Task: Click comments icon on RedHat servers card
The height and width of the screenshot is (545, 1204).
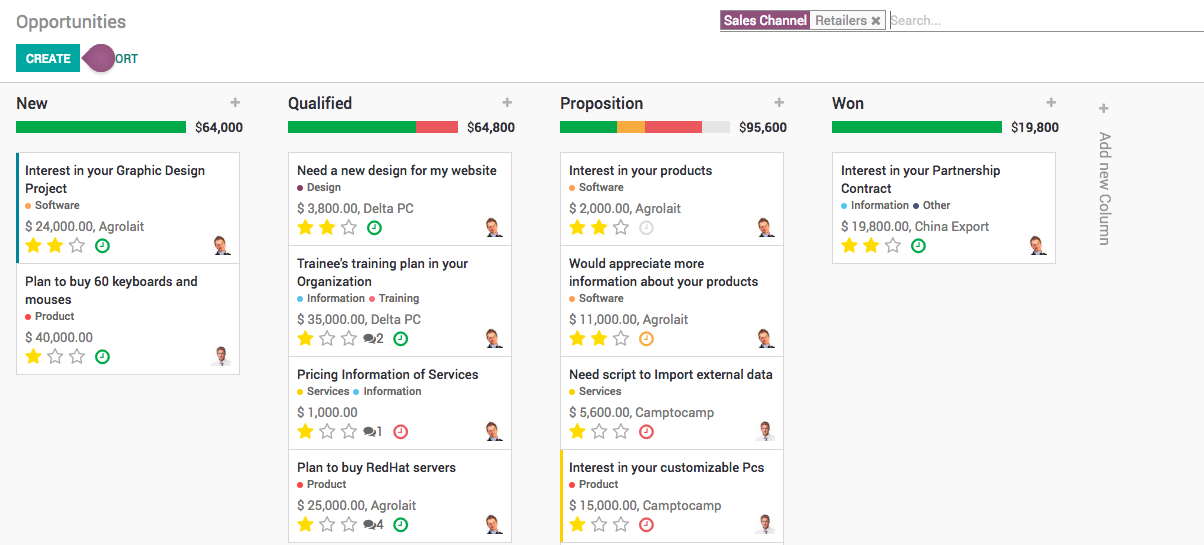Action: pos(372,525)
